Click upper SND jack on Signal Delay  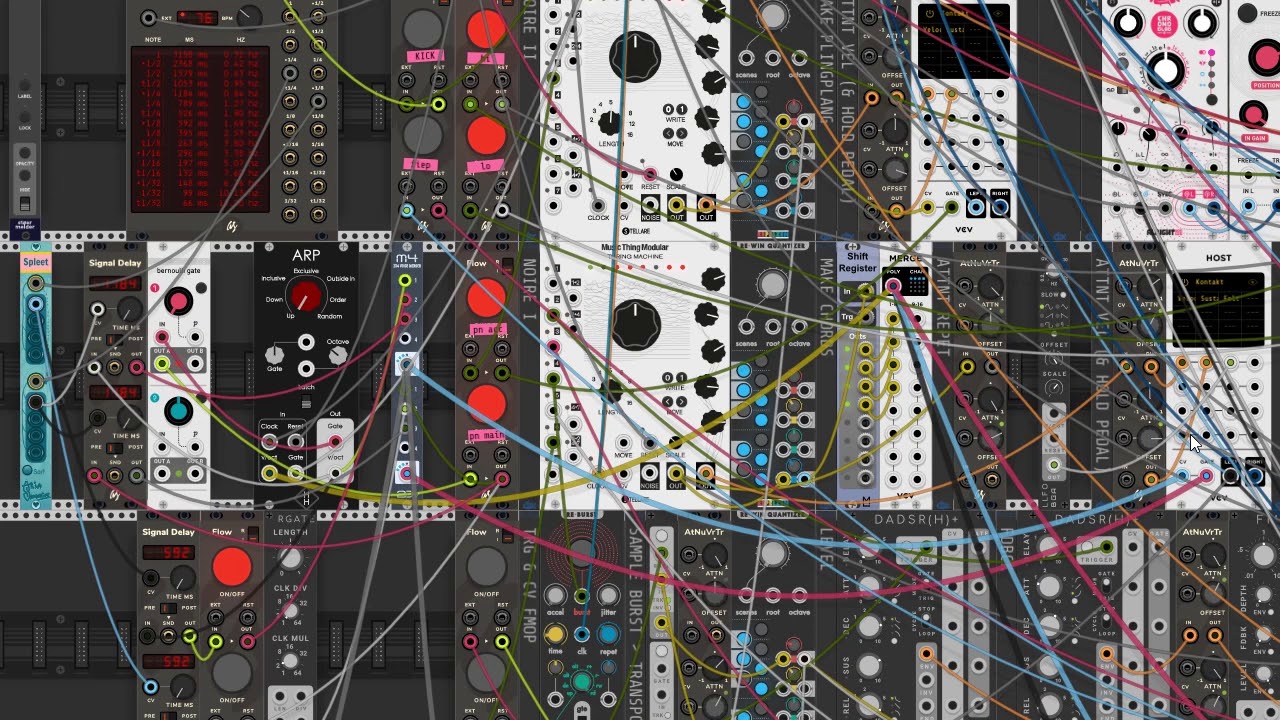(x=115, y=368)
